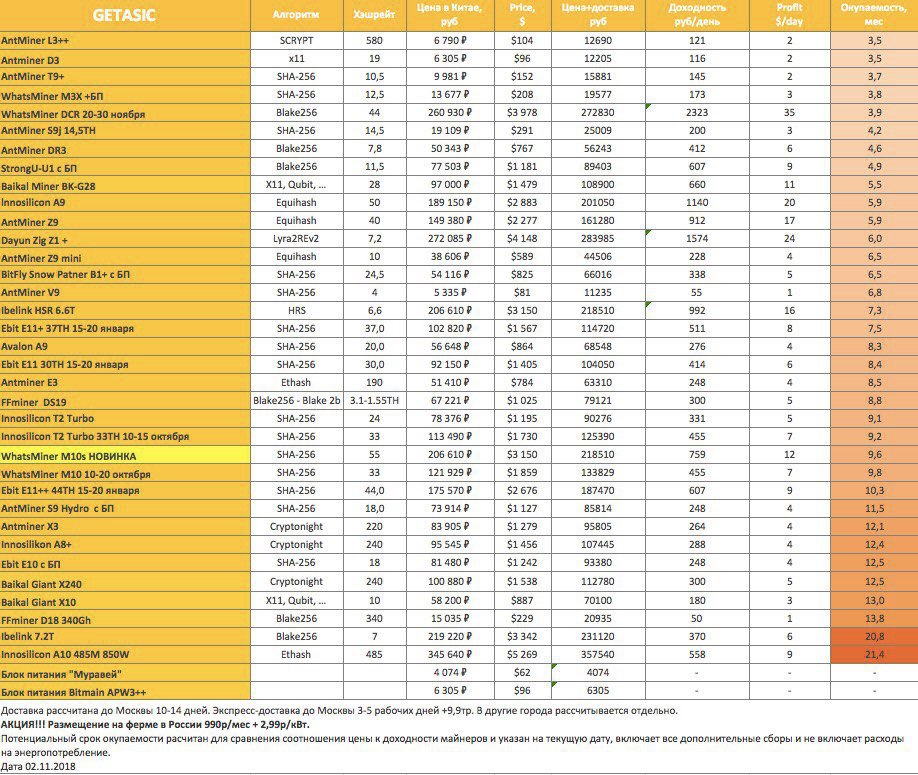Image resolution: width=918 pixels, height=775 pixels.
Task: Select the Алгоритм column header
Action: click(x=297, y=15)
